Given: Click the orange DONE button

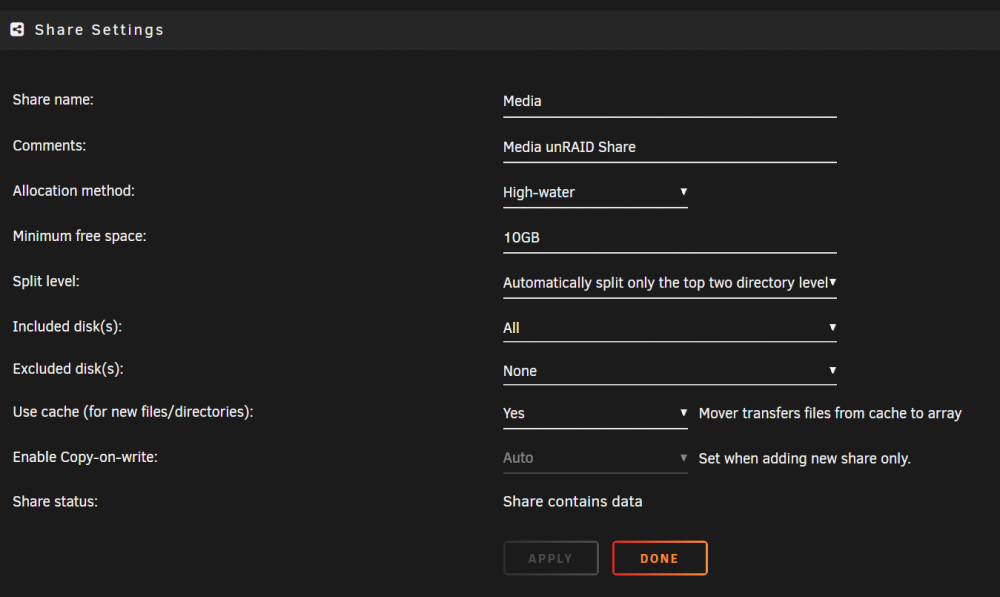Looking at the screenshot, I should pyautogui.click(x=660, y=558).
